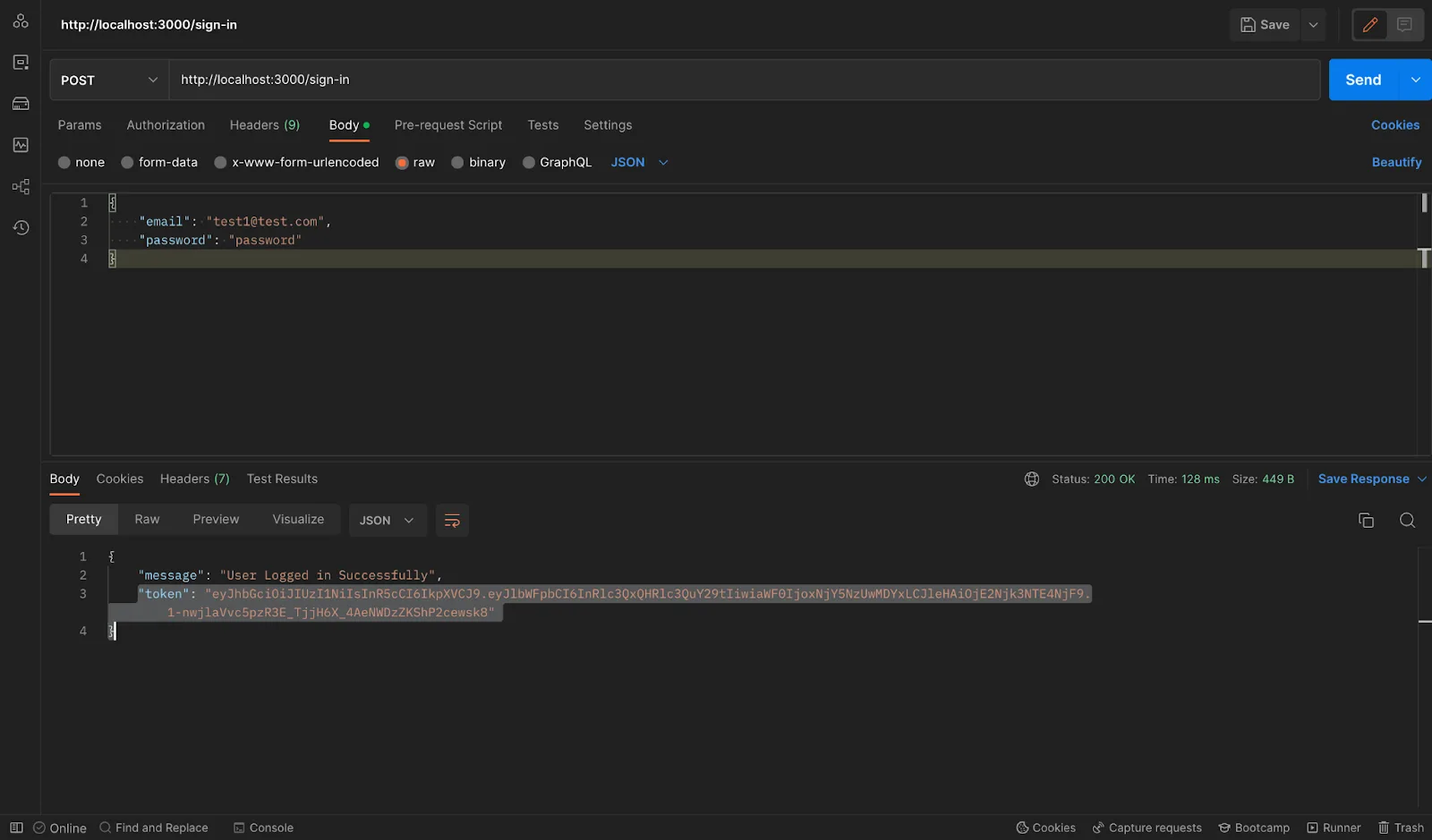Open the comments mode icon
Image resolution: width=1432 pixels, height=840 pixels.
(1404, 25)
